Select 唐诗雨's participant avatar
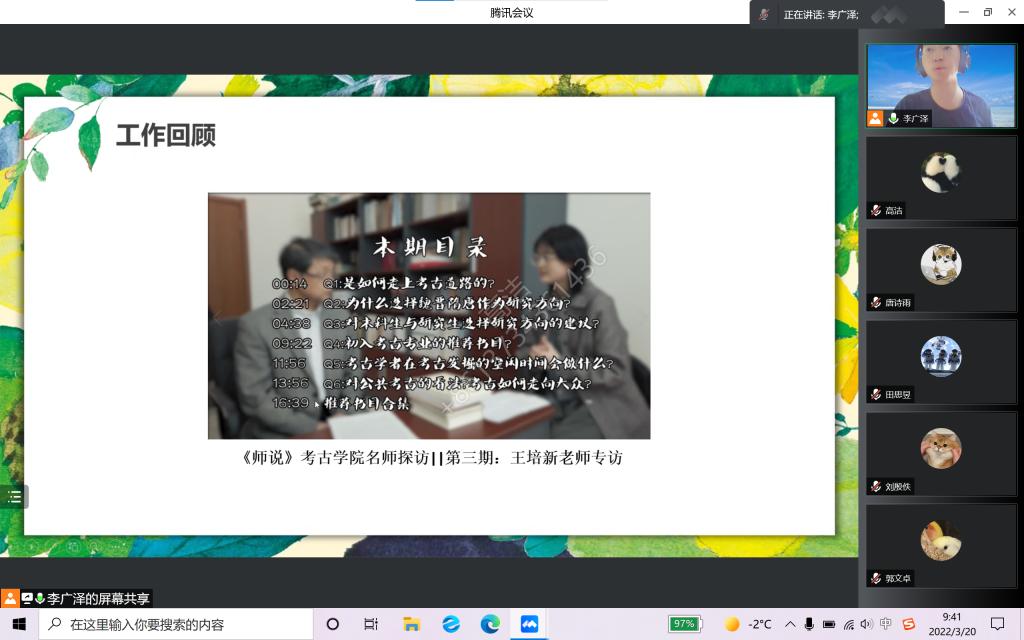This screenshot has width=1024, height=640. point(940,264)
